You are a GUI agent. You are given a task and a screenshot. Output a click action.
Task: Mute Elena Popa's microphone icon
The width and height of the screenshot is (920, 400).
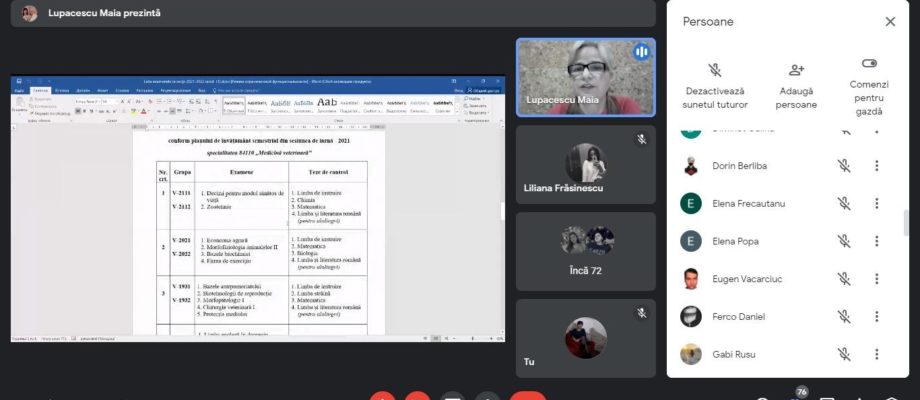844,241
